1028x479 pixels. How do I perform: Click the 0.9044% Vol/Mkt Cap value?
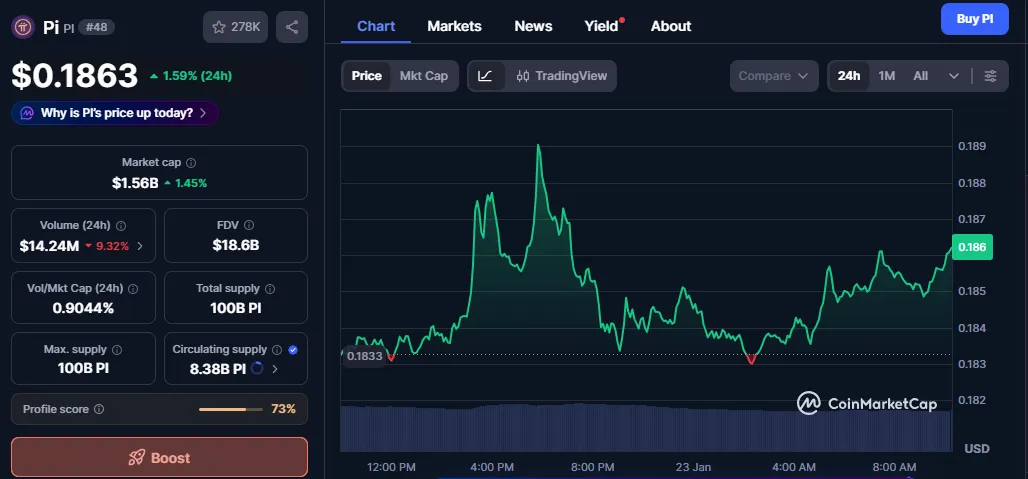click(83, 308)
